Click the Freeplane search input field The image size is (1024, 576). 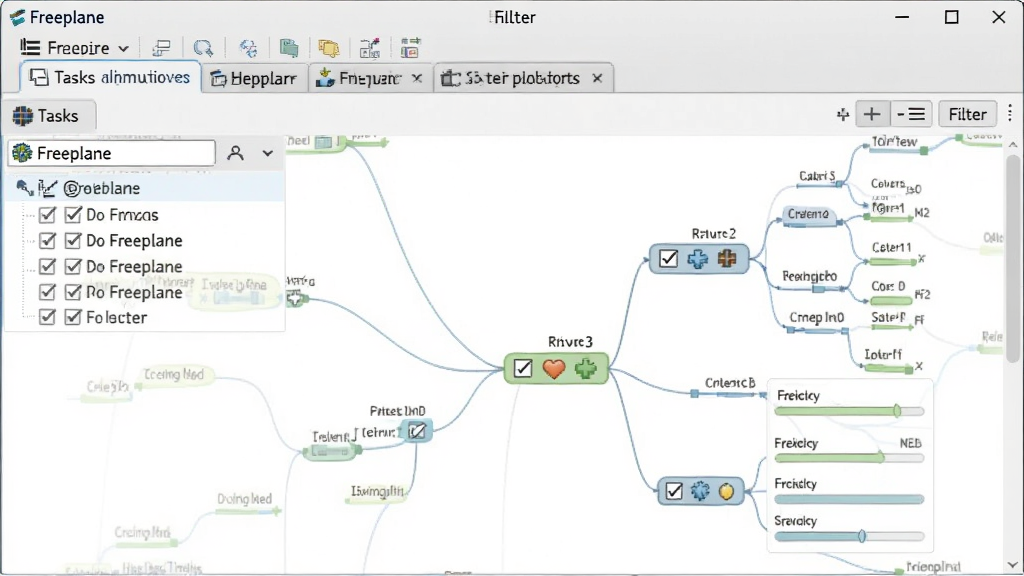tap(112, 153)
